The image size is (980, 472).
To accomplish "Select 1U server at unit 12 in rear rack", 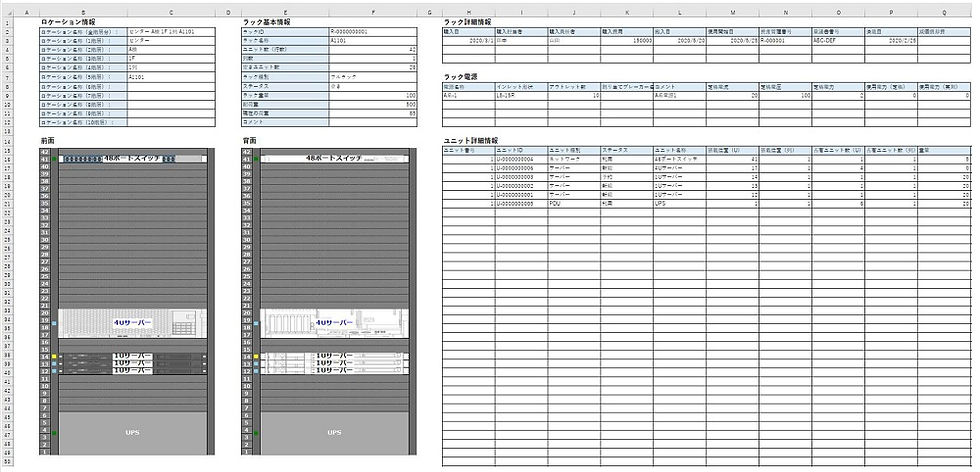I will [x=334, y=371].
